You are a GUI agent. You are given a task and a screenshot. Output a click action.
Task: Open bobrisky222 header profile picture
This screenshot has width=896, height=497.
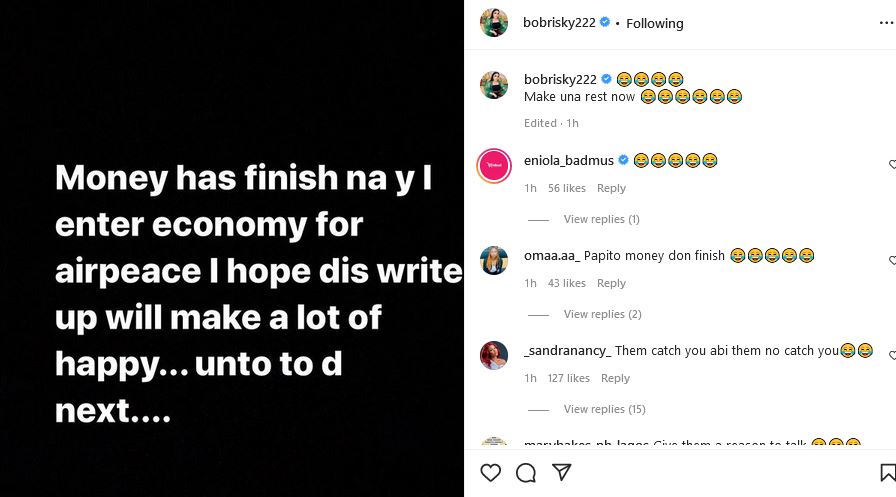494,23
